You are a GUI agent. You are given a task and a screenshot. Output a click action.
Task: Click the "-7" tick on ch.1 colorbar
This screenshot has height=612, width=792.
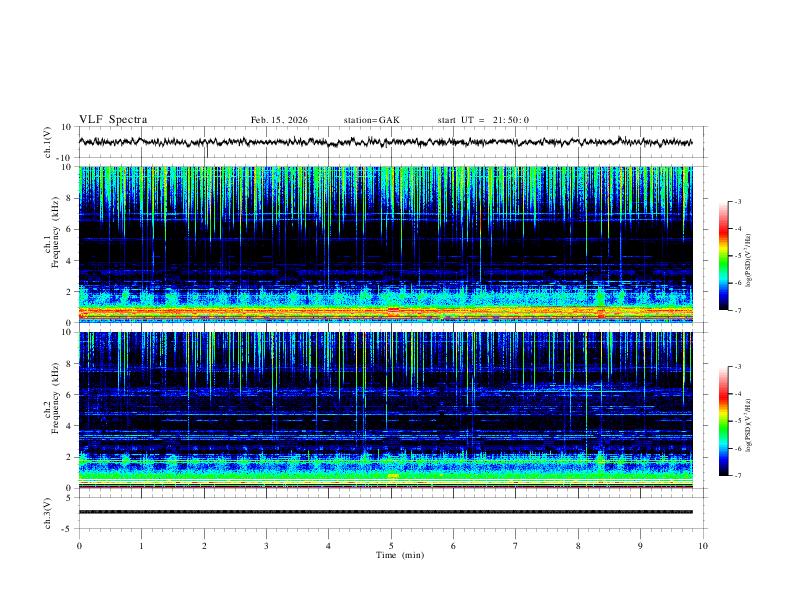point(738,311)
